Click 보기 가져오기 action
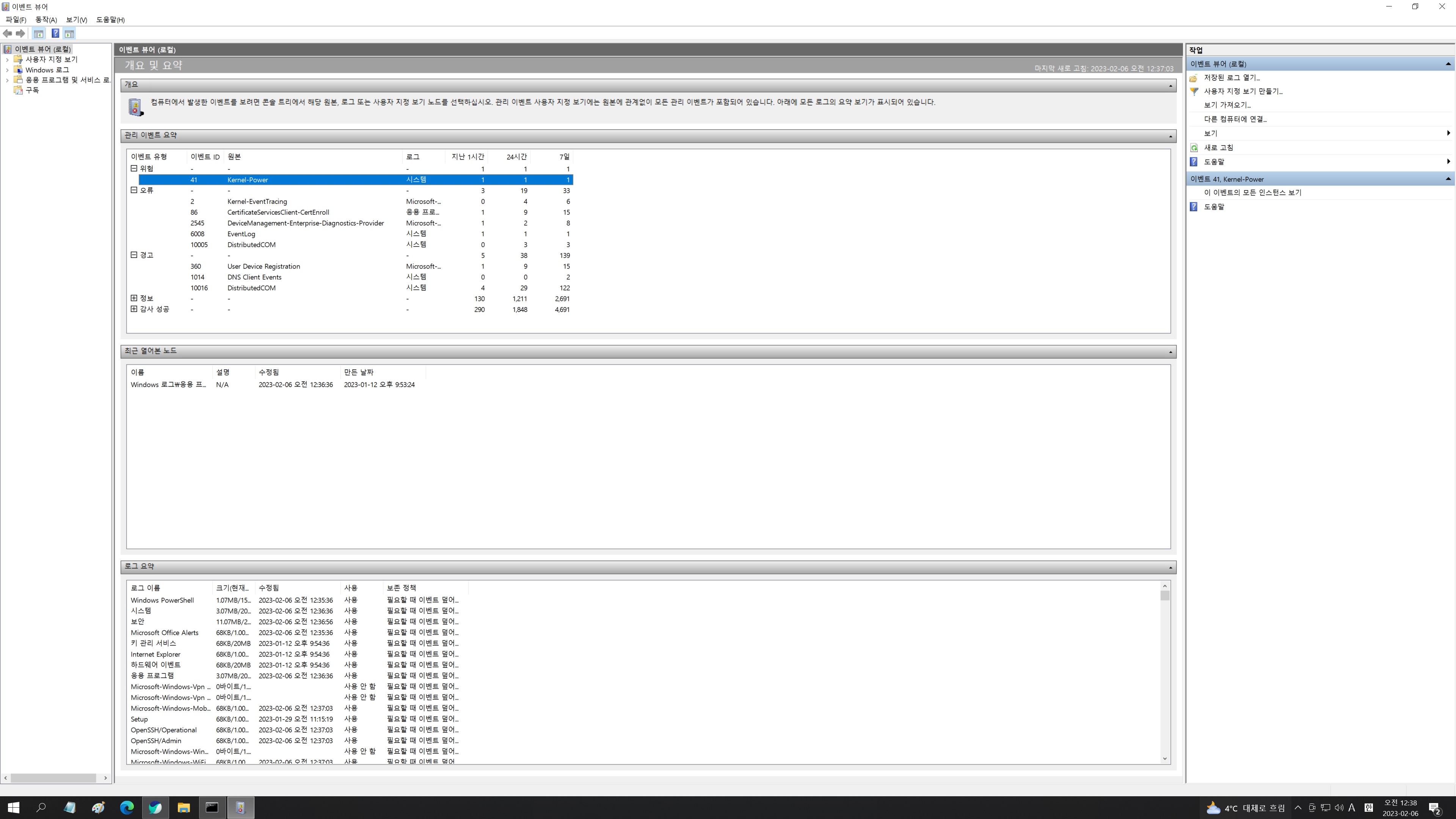 coord(1227,105)
